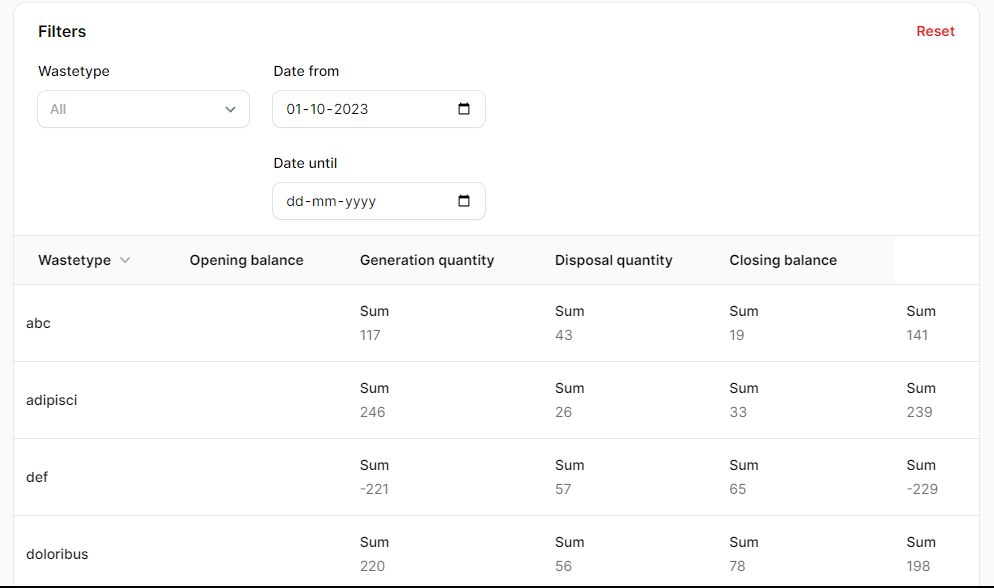Screen dimensions: 994x588
Task: Click the Generation quantity column header
Action: (x=427, y=260)
